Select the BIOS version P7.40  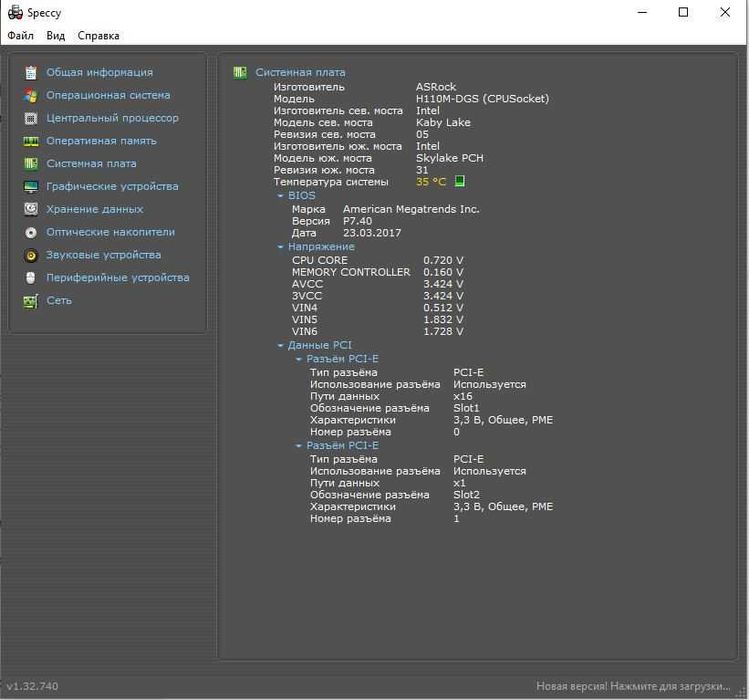(357, 221)
